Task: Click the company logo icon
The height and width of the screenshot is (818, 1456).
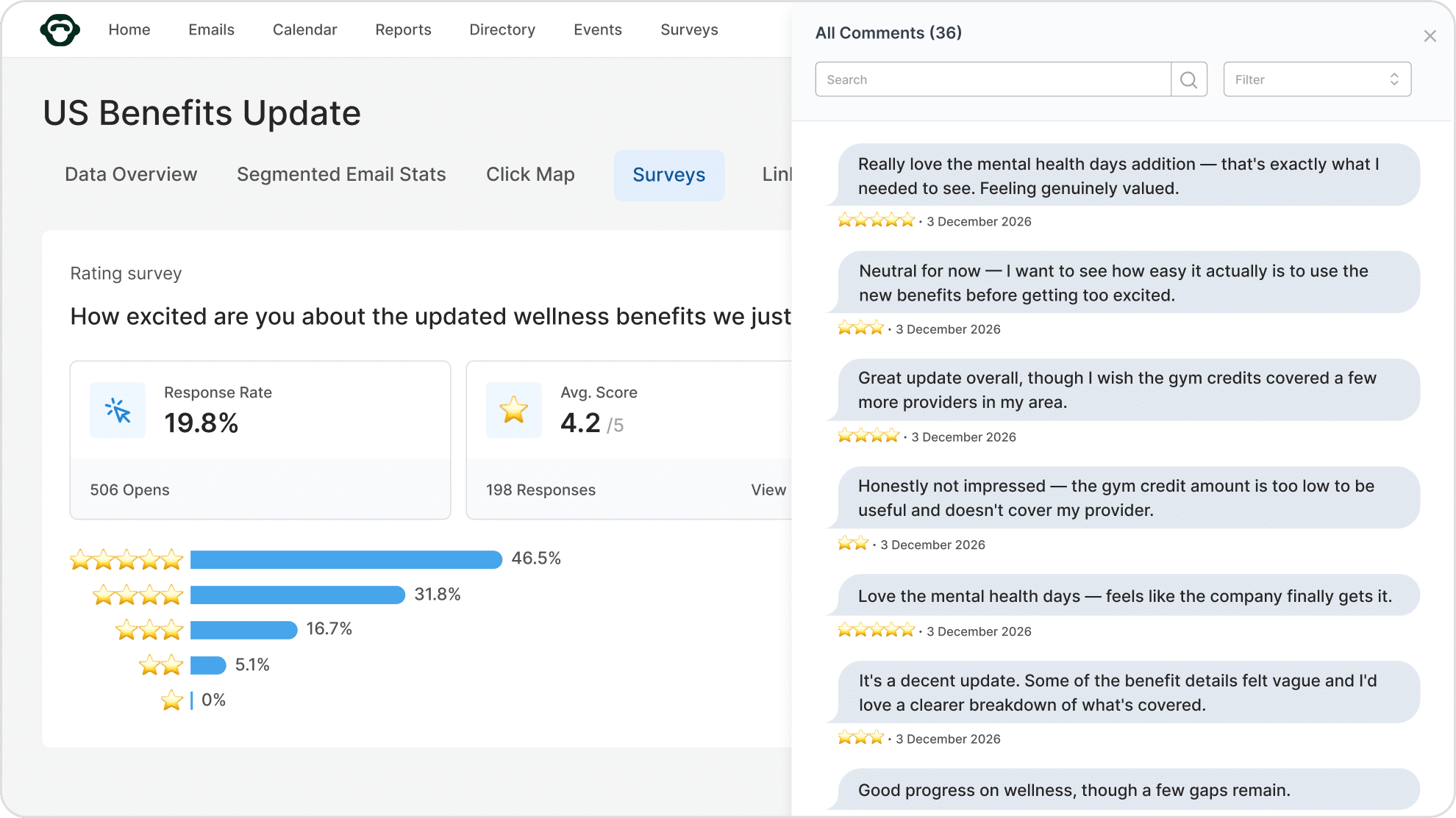Action: [59, 29]
